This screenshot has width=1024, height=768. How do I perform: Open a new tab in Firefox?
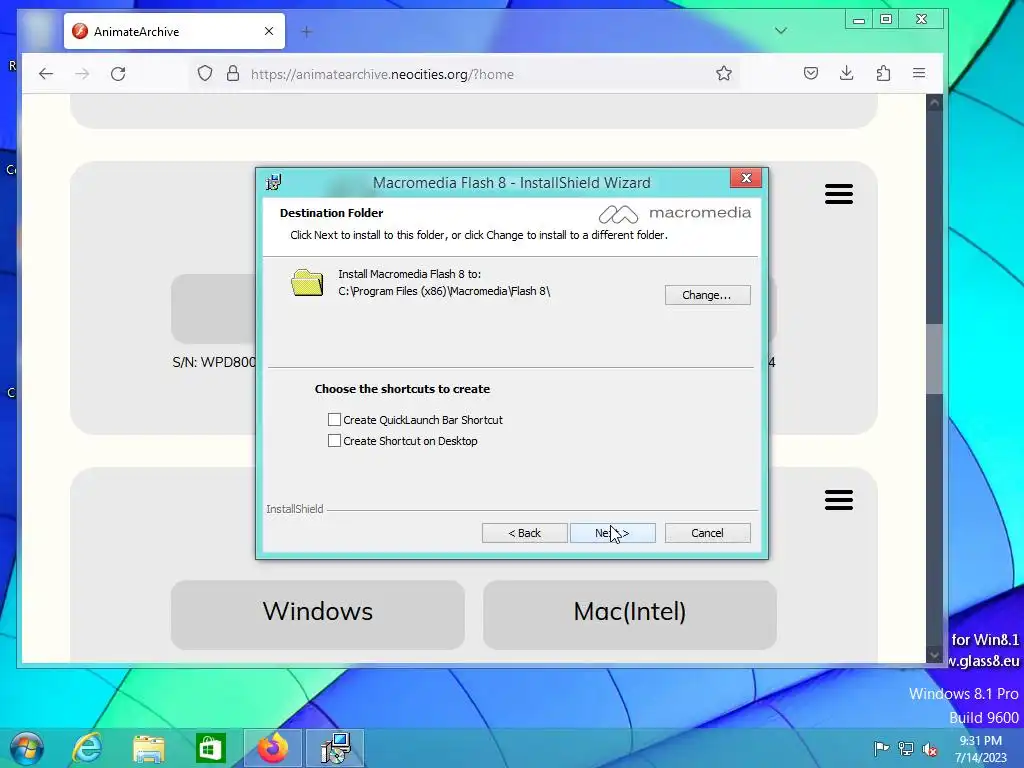306,31
